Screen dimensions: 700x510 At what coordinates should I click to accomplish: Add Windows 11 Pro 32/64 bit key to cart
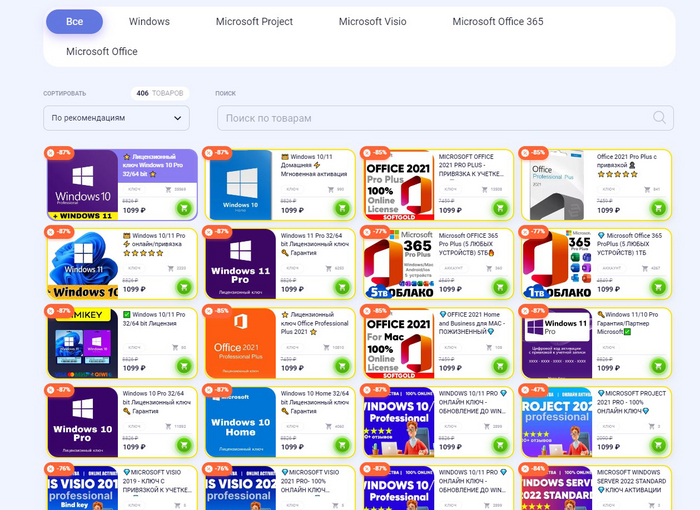point(342,287)
